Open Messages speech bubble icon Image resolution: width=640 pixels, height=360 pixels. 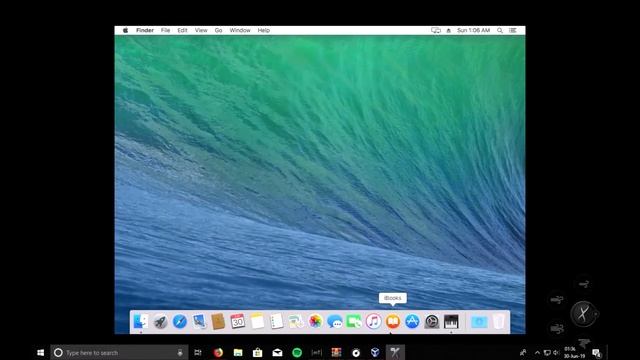pyautogui.click(x=335, y=322)
